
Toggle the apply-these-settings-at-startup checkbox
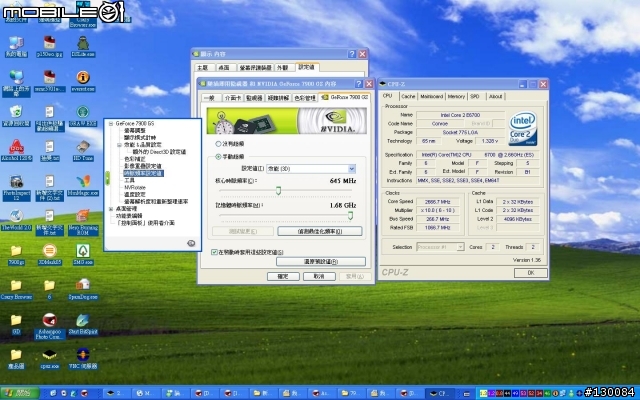214,252
